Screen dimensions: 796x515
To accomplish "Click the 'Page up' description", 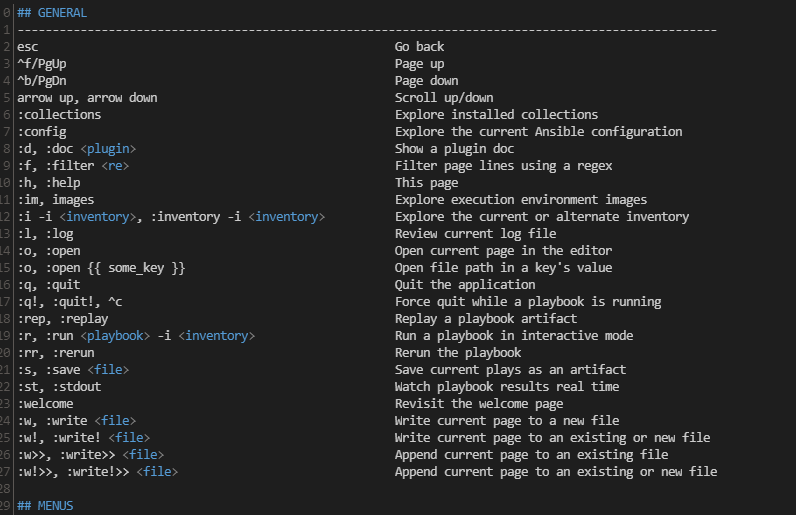I will (x=419, y=64).
